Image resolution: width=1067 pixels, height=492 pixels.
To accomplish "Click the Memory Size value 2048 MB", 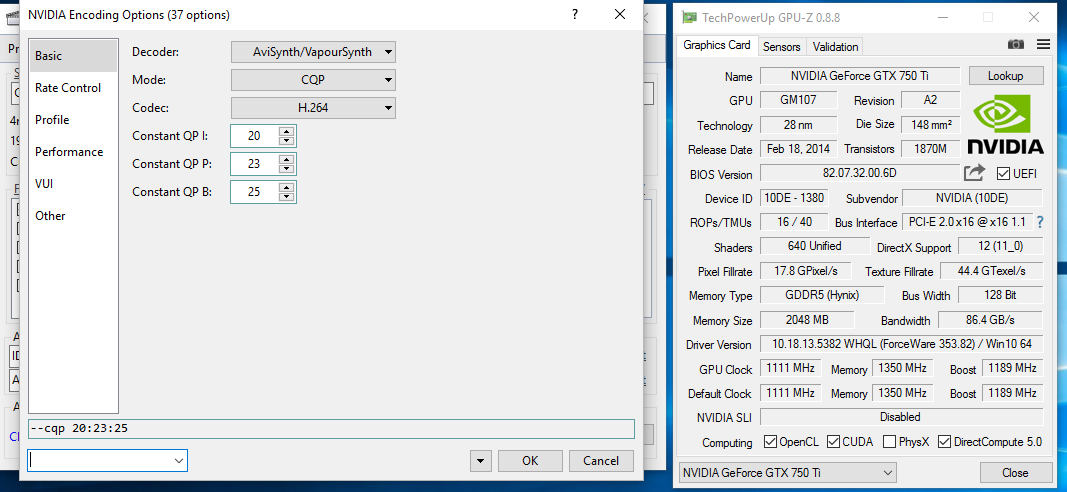I will [x=807, y=319].
